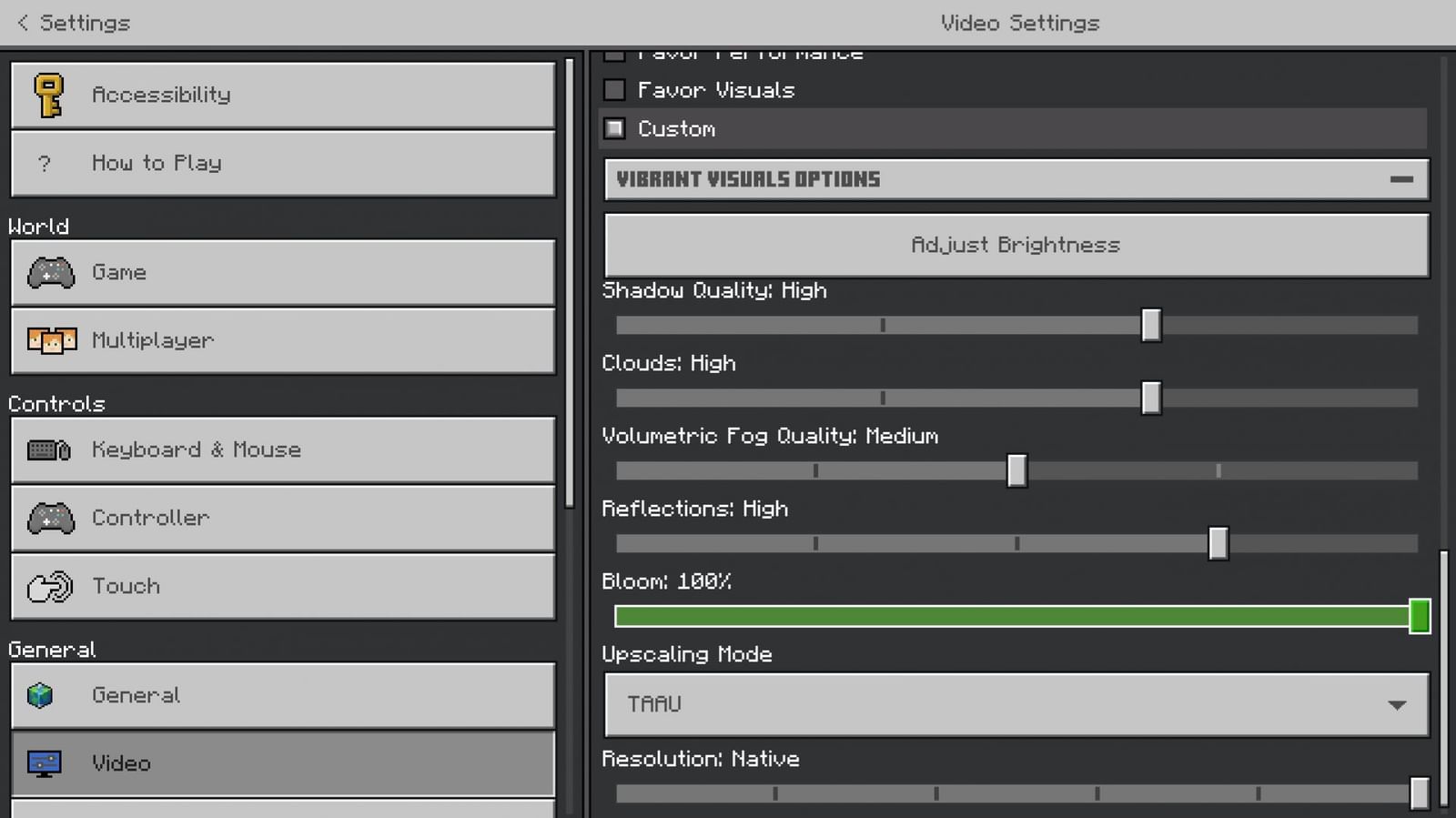Click the left sidebar scrollbar
The image size is (1456, 818).
pos(570,282)
